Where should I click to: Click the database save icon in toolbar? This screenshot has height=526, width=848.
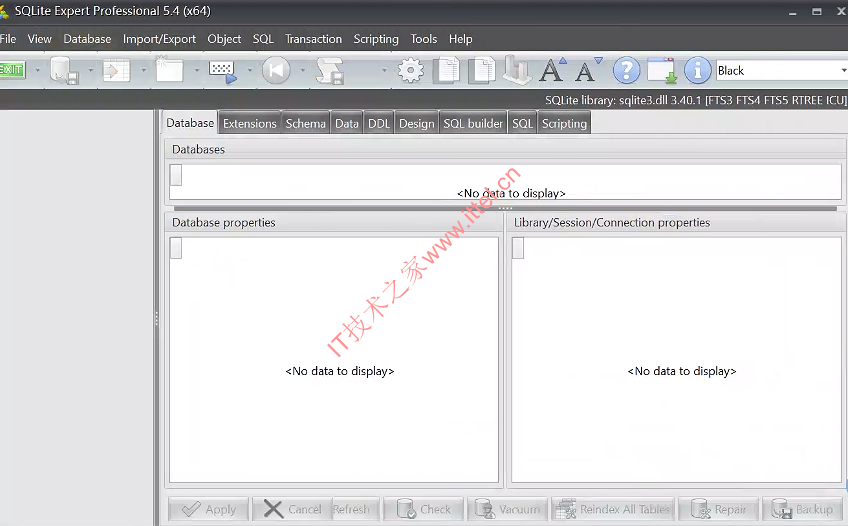[65, 71]
